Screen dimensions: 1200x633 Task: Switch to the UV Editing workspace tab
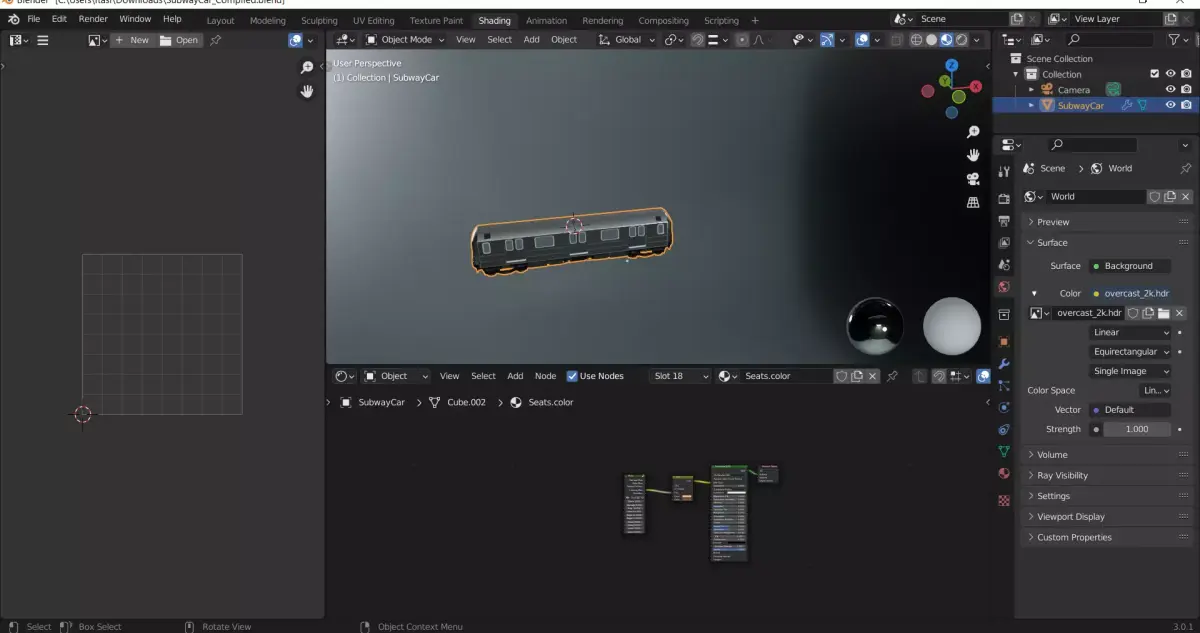(373, 20)
